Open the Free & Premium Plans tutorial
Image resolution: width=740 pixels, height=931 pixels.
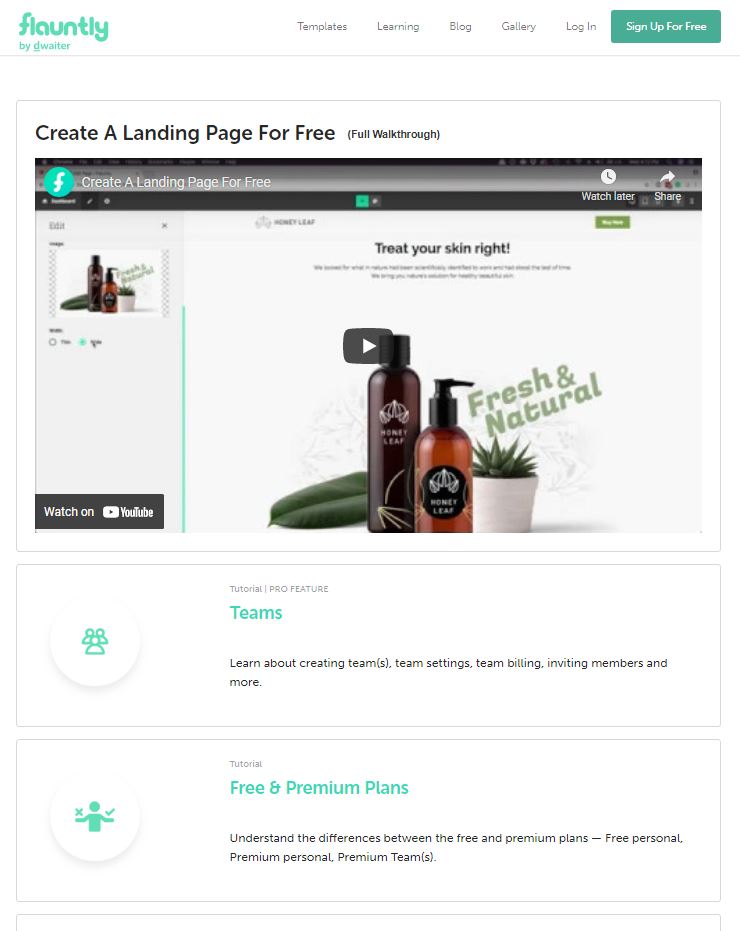319,787
